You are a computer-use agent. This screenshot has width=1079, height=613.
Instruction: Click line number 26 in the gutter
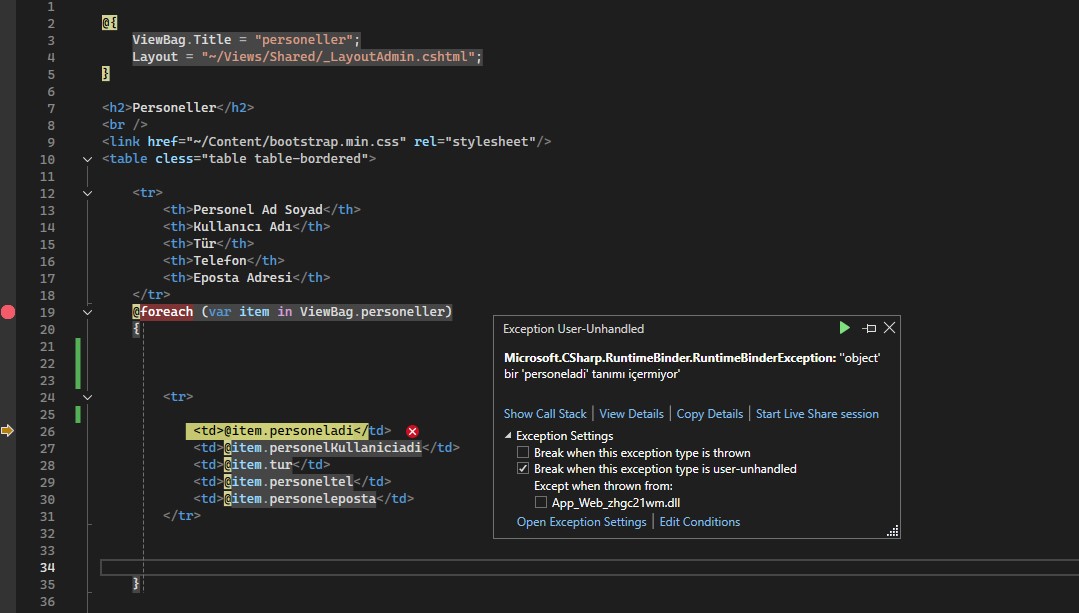tap(47, 431)
